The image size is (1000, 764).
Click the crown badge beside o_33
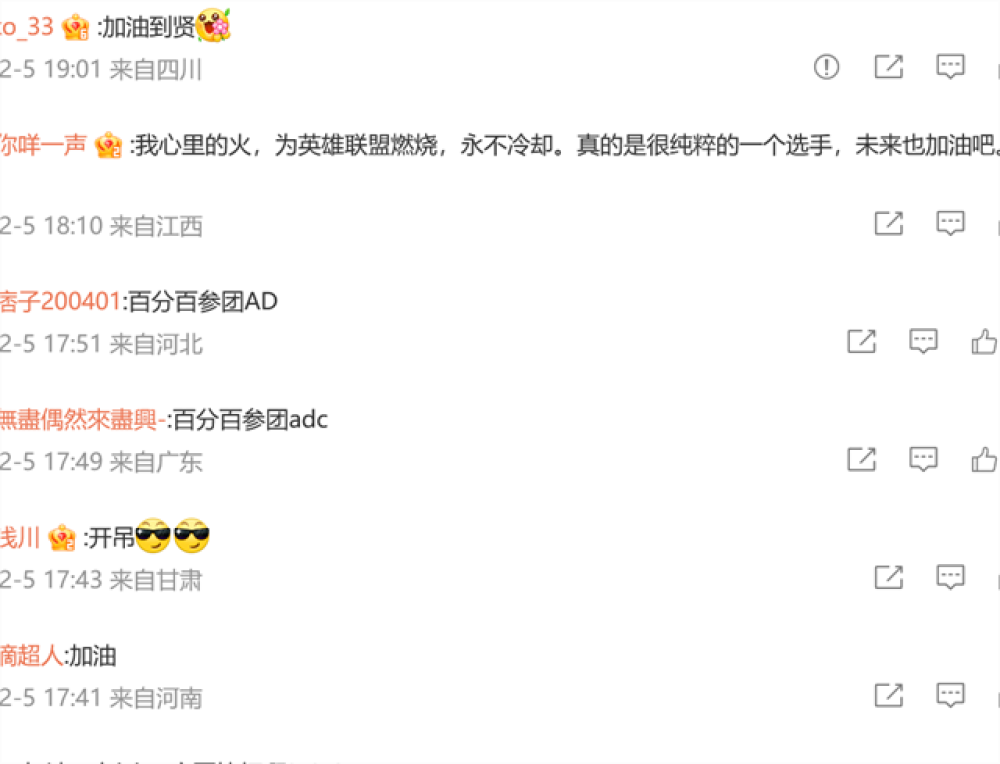[75, 27]
